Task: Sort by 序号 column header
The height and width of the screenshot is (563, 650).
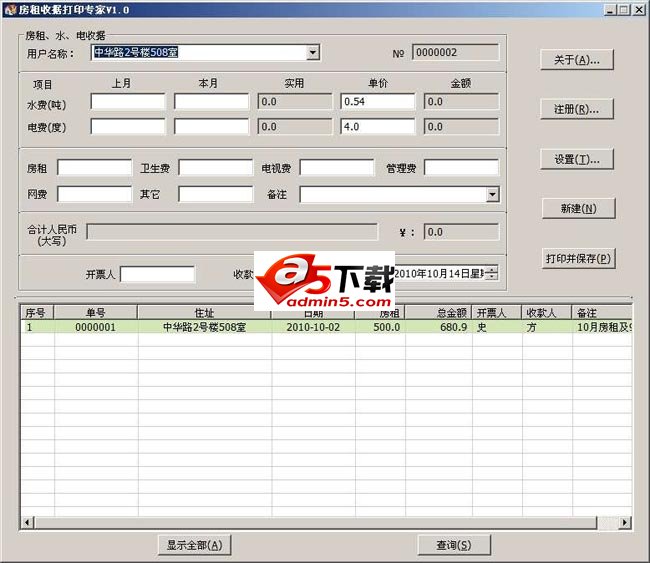Action: tap(37, 313)
